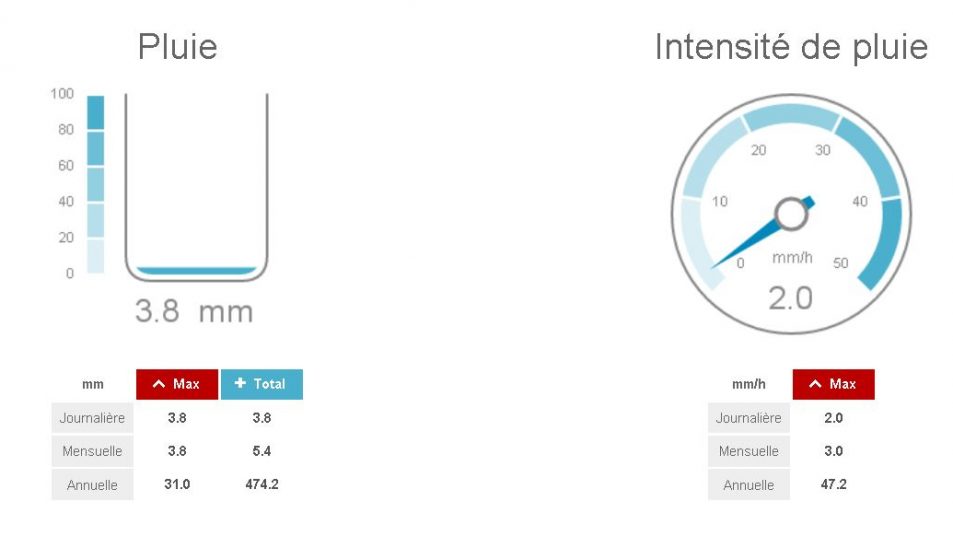
Task: Select Mensuelle in the rain intensity table
Action: (748, 451)
